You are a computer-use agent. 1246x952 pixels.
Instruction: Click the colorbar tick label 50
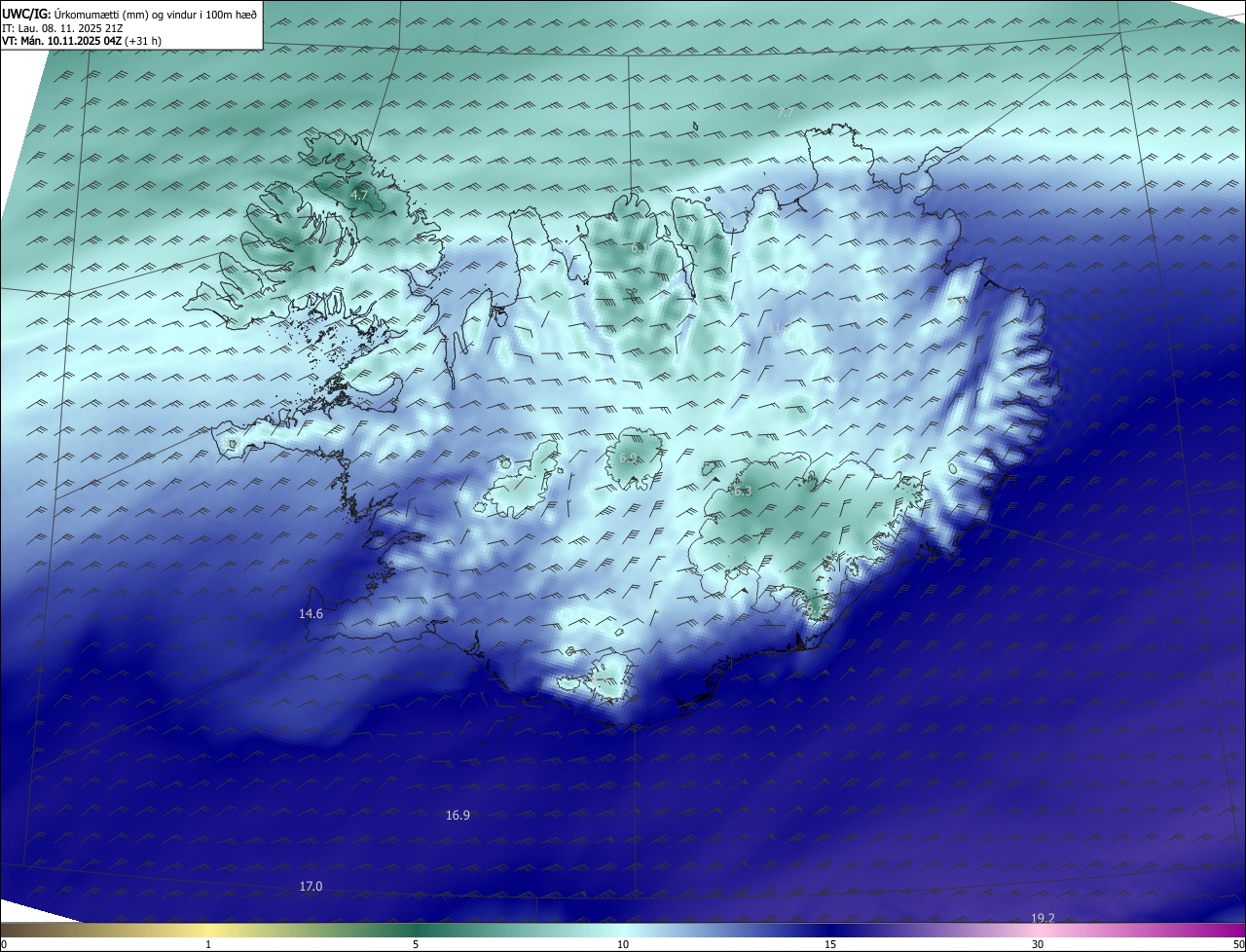pos(1238,944)
